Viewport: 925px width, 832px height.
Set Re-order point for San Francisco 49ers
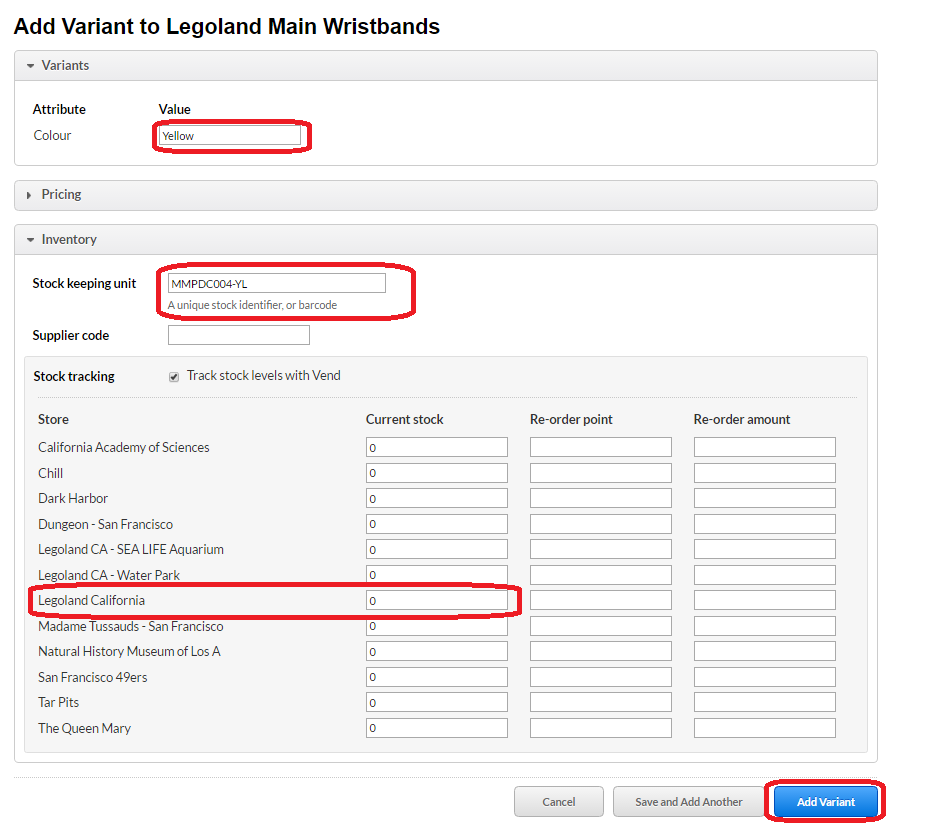pos(601,677)
